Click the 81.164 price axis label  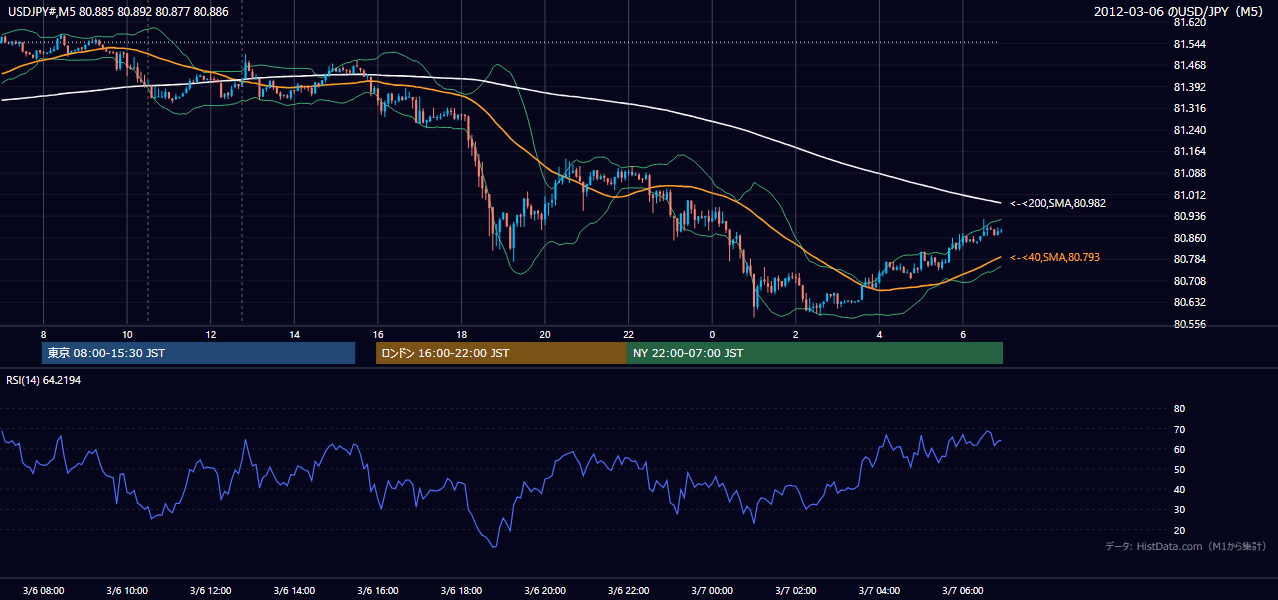(x=1188, y=151)
